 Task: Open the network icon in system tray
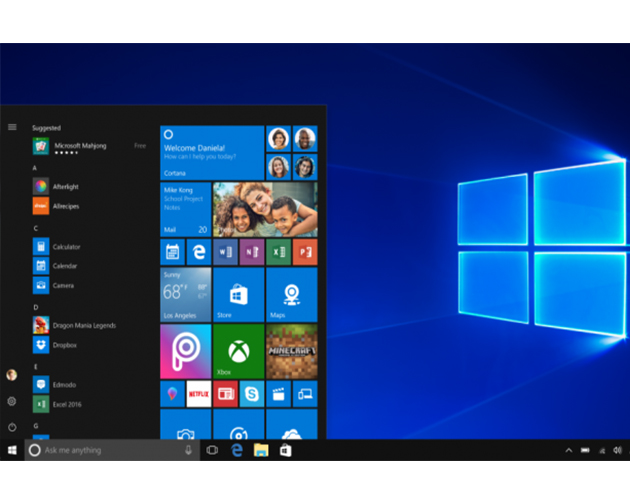click(602, 451)
